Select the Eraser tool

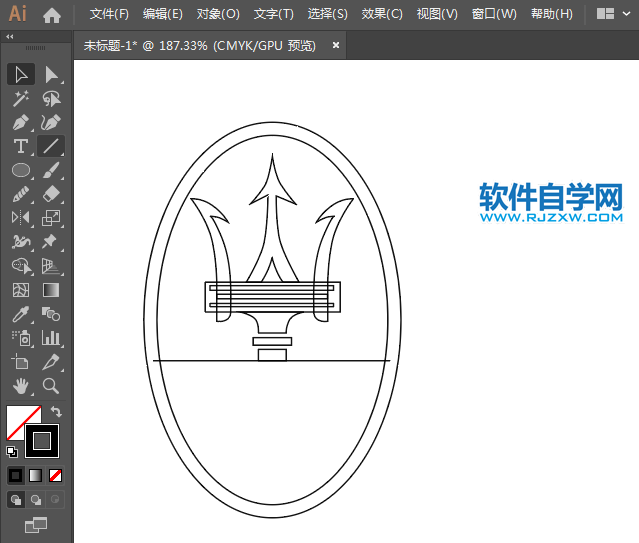click(x=51, y=194)
